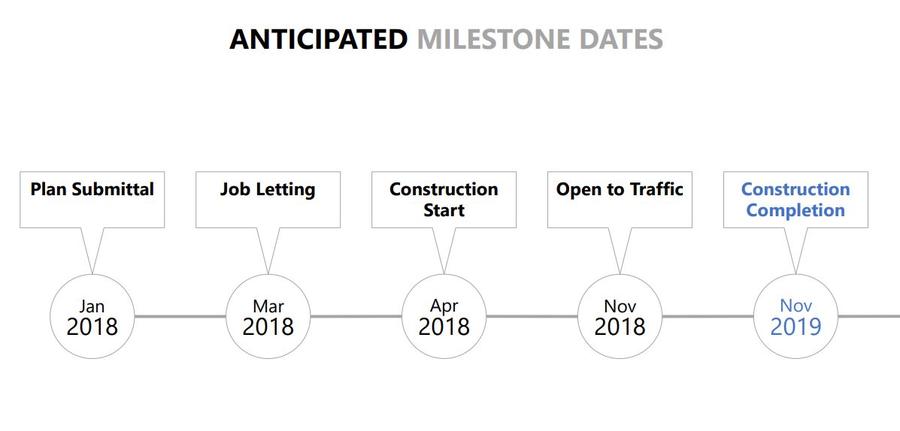Select the connector between Mar 2018 and Apr 2018
Viewport: 900px width, 431px height.
[x=356, y=316]
